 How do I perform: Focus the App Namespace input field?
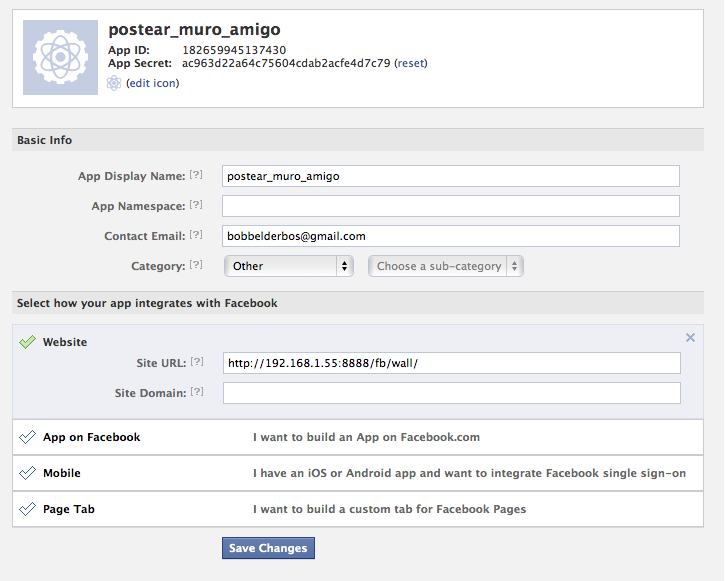point(451,206)
